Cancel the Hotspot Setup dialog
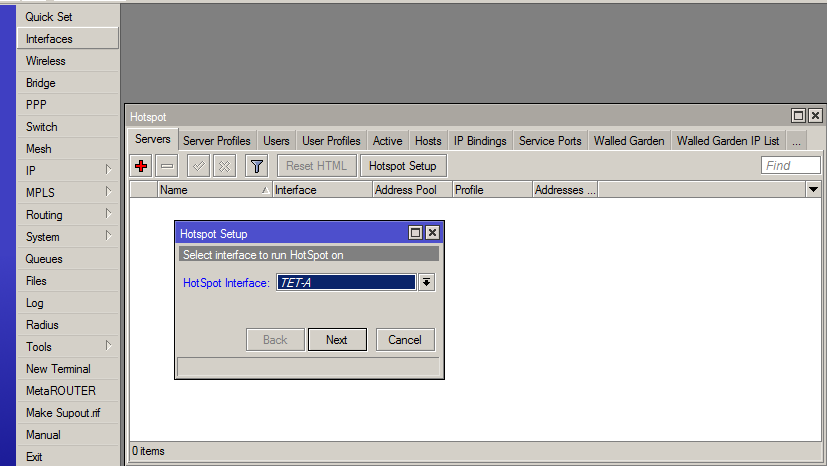Viewport: 827px width, 466px height. pos(405,340)
